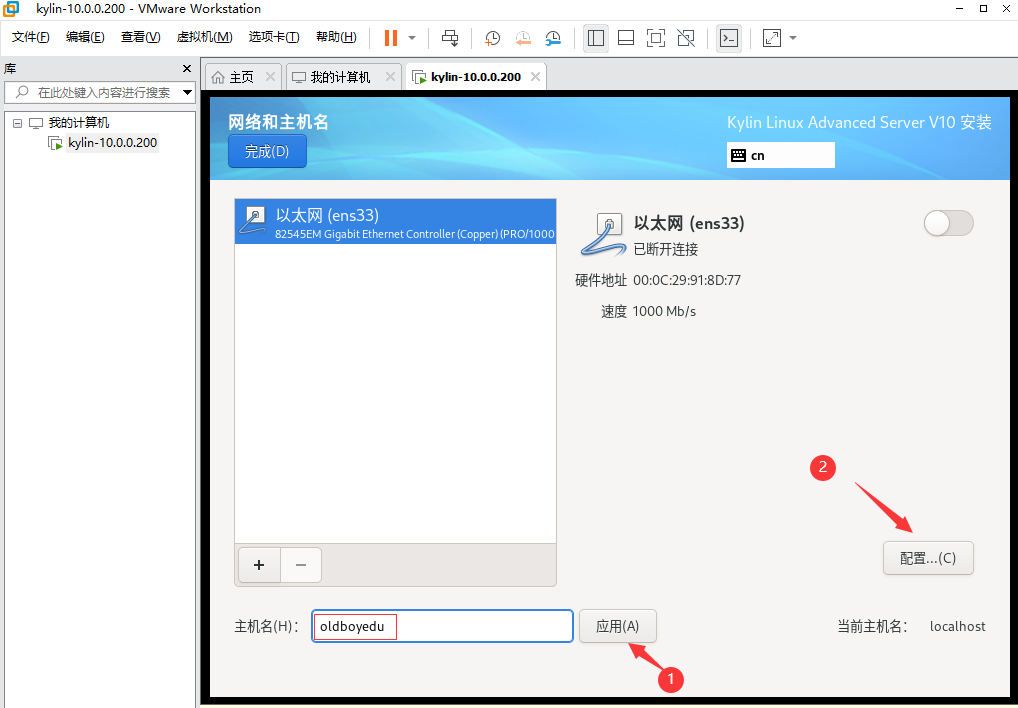Open the 选项卡(T) menu
Screen dimensions: 1018x708
tap(274, 37)
